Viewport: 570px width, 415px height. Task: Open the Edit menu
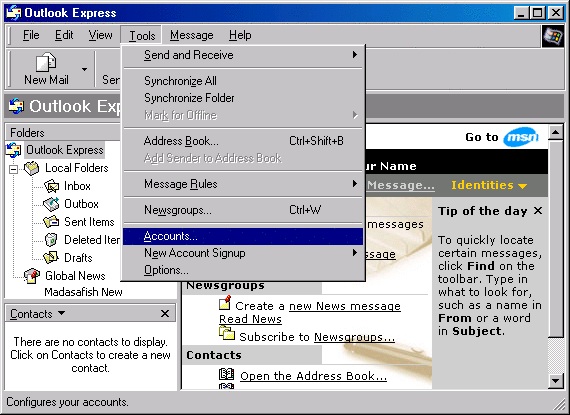64,35
